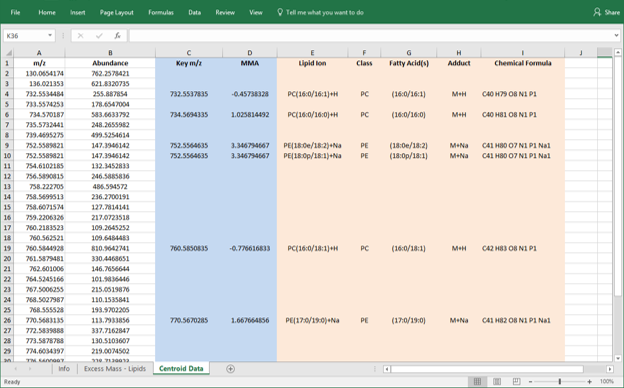
Task: Click cell containing PE(17:0/19:0)+Na
Action: [x=312, y=320]
